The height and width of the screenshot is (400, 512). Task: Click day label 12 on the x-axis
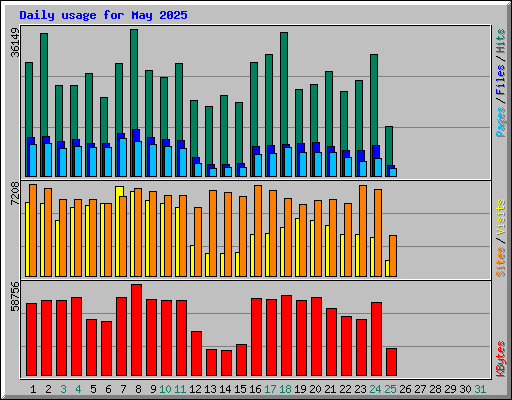click(x=195, y=389)
